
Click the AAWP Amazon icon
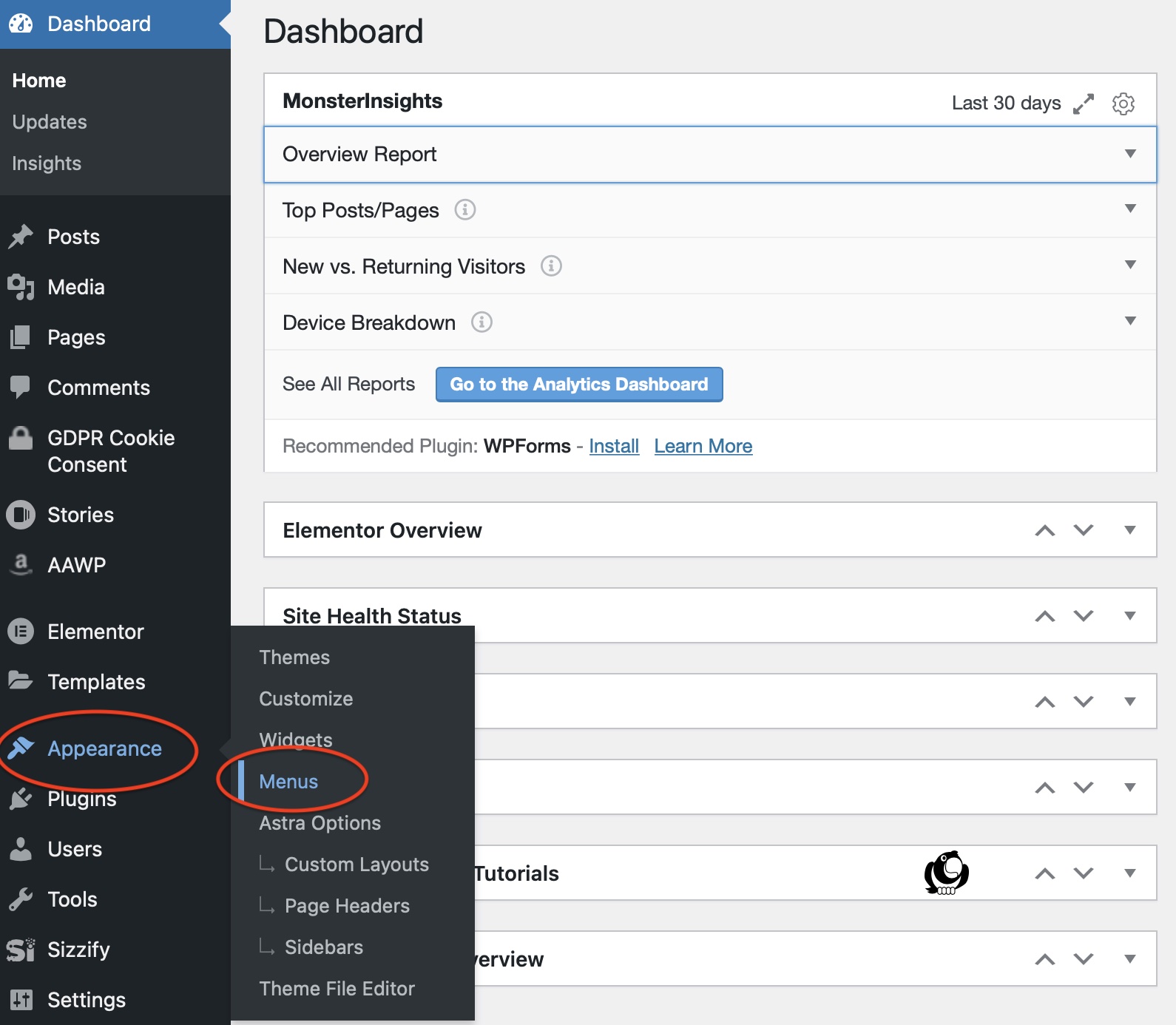(21, 565)
